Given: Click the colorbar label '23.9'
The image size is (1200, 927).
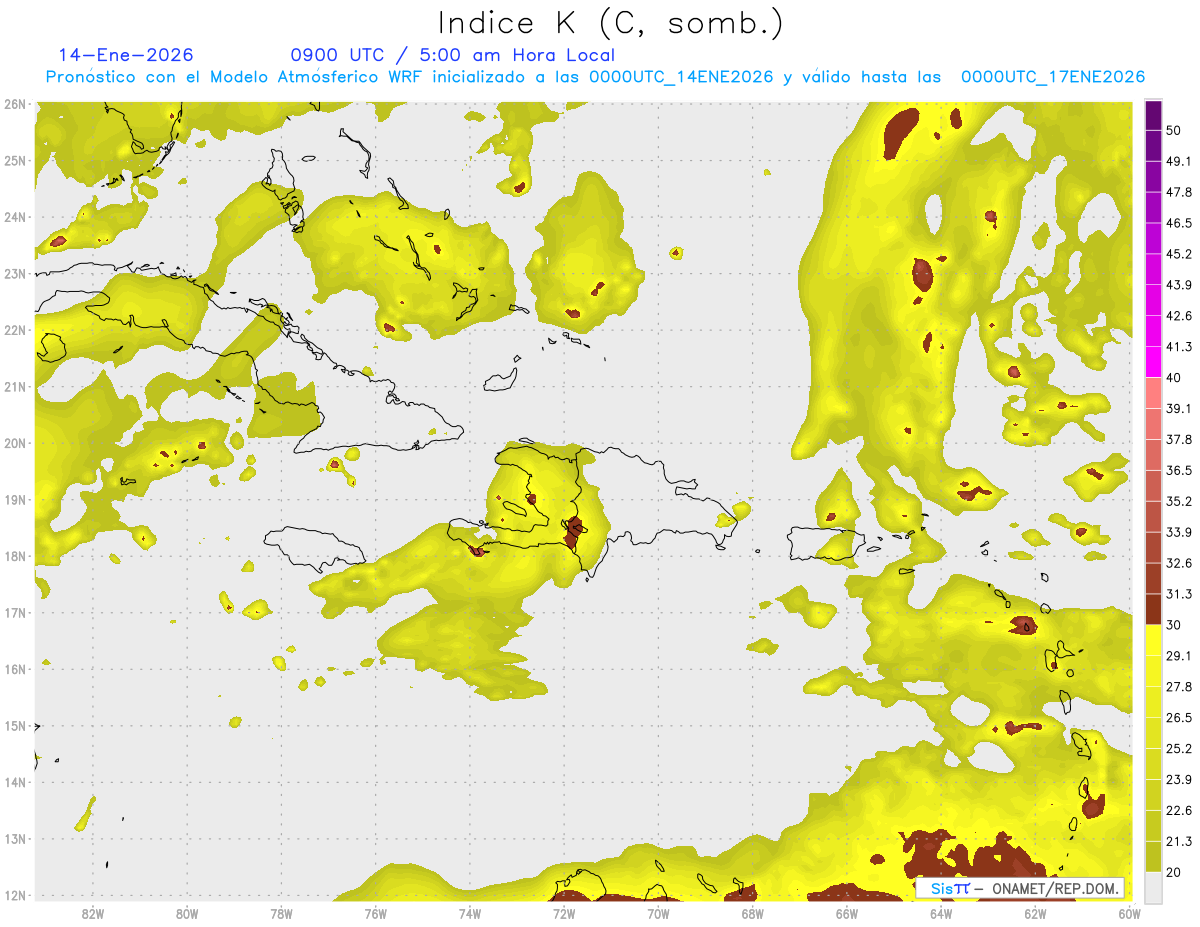Looking at the screenshot, I should [1179, 779].
